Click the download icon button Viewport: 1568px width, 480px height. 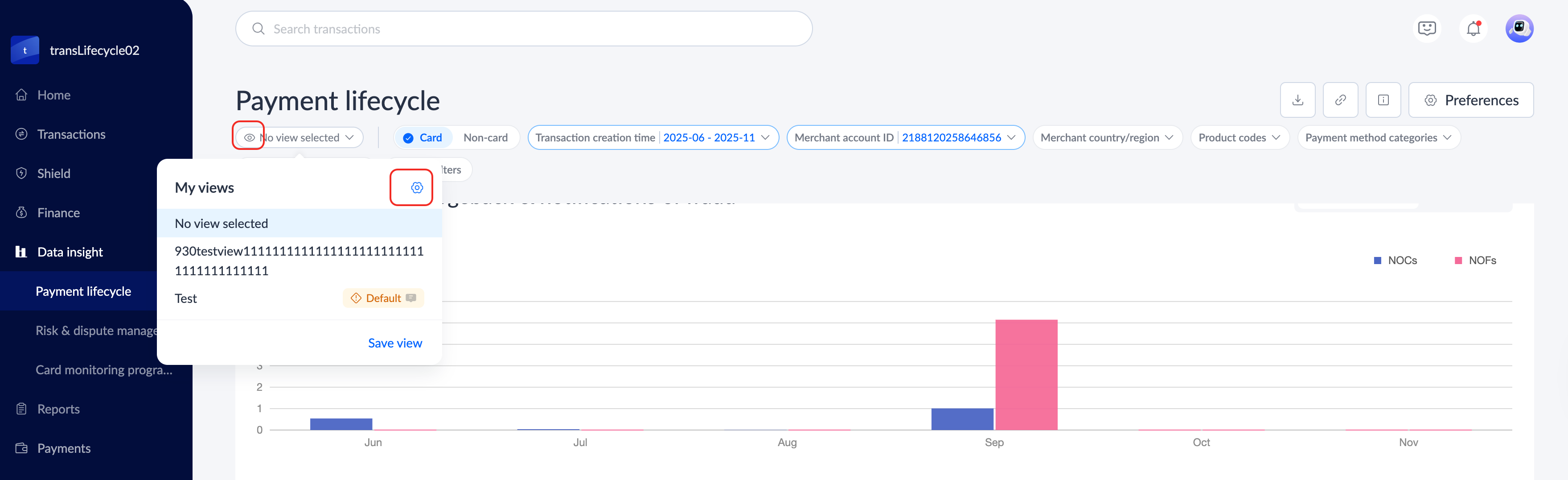click(1297, 100)
